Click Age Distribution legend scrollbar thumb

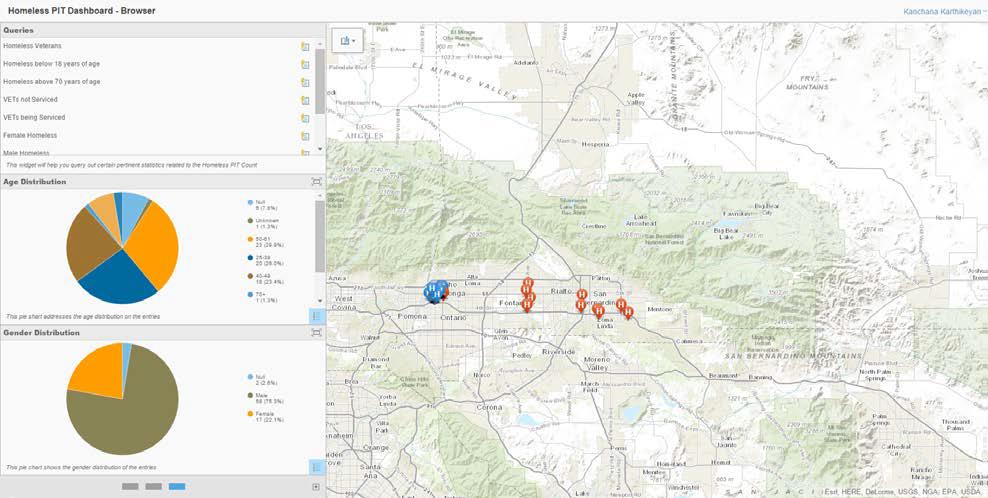click(320, 236)
